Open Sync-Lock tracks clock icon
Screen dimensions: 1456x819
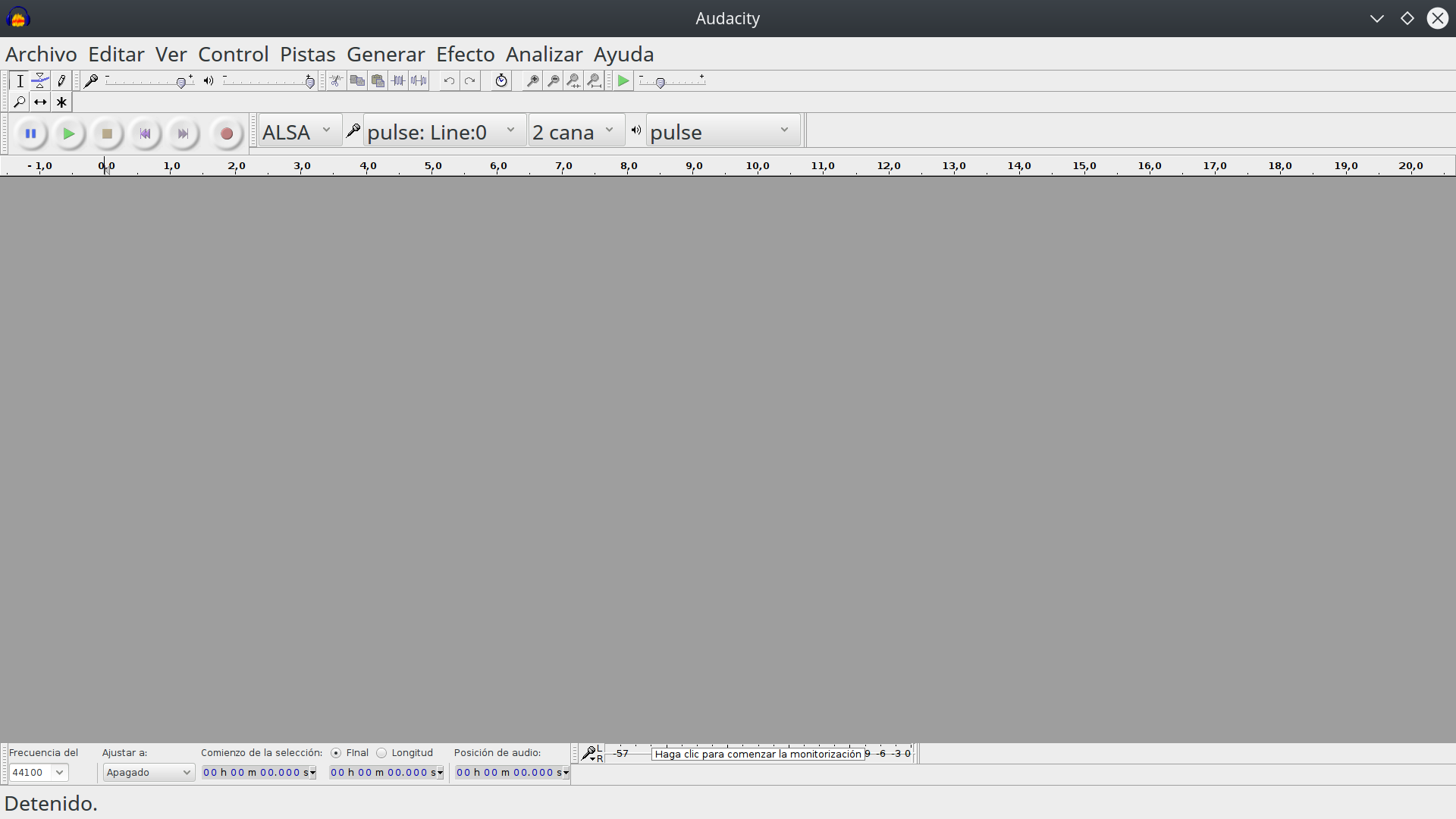(x=501, y=81)
